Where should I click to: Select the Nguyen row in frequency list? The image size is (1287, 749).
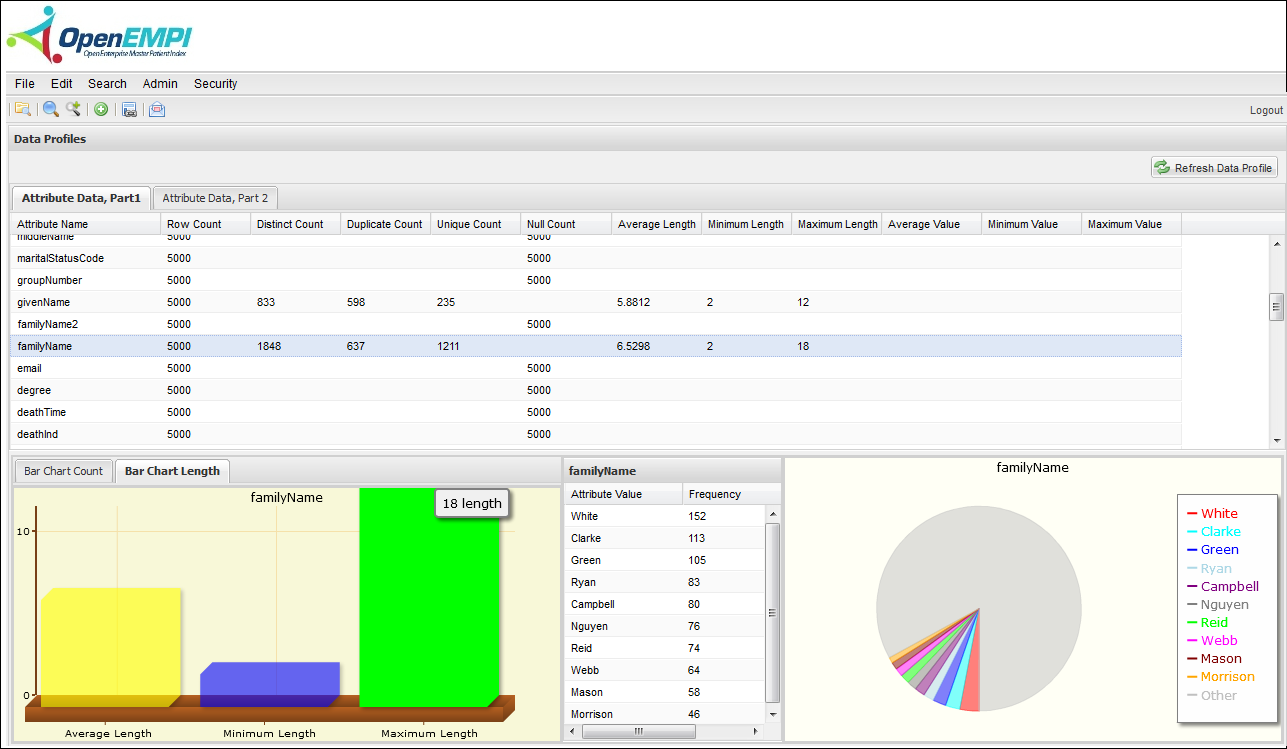[665, 626]
